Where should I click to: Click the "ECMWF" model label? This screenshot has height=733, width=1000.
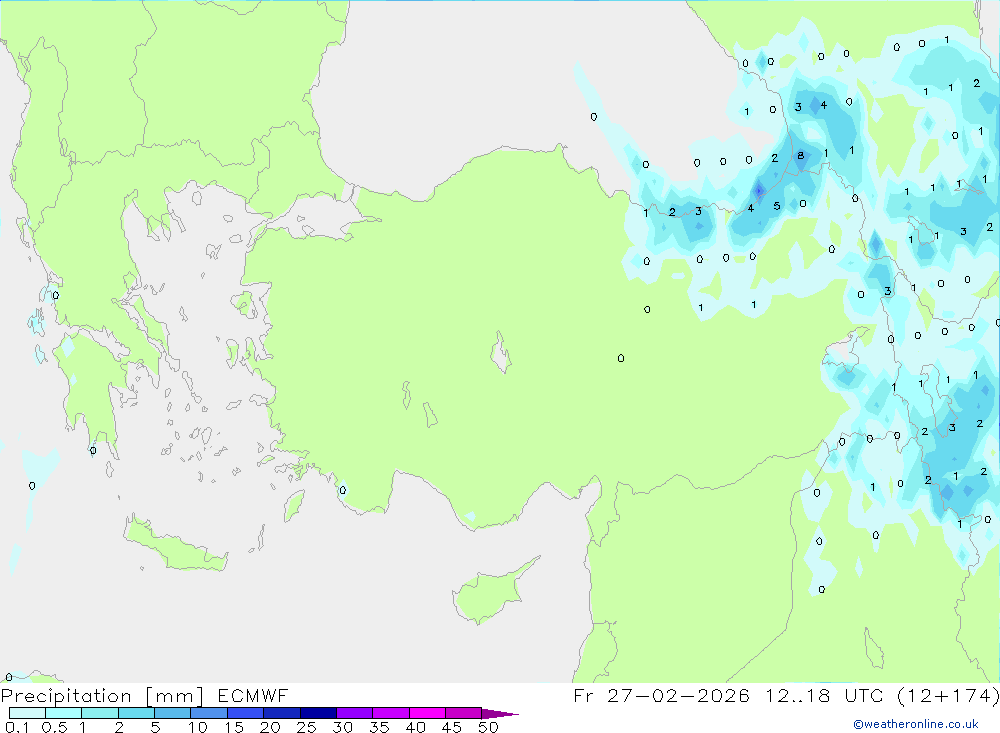tap(253, 695)
